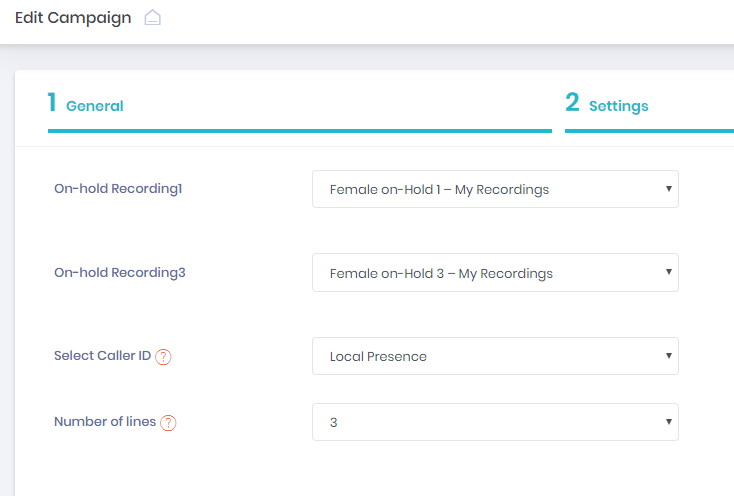Click the On-hold Recording3 field label
734x496 pixels.
click(x=120, y=272)
